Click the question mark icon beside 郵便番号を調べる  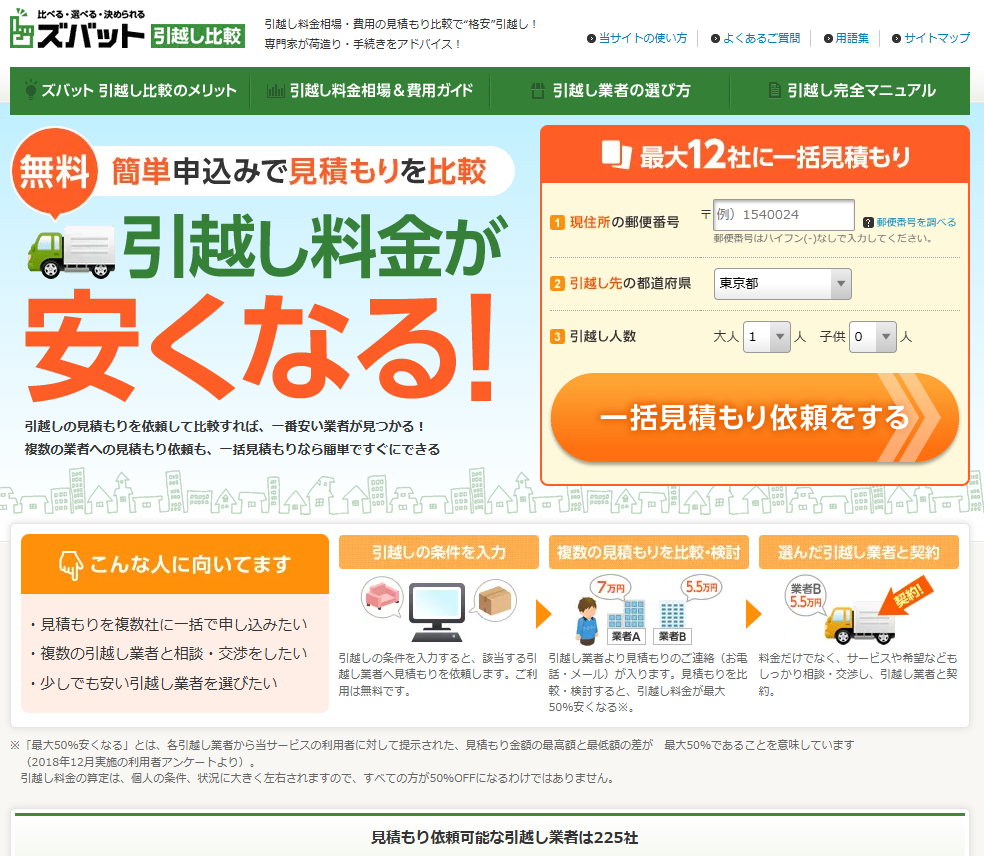(x=868, y=222)
